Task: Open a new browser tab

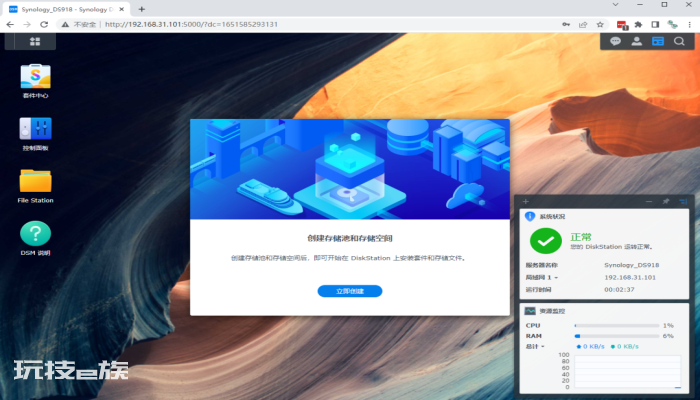Action: pos(142,9)
